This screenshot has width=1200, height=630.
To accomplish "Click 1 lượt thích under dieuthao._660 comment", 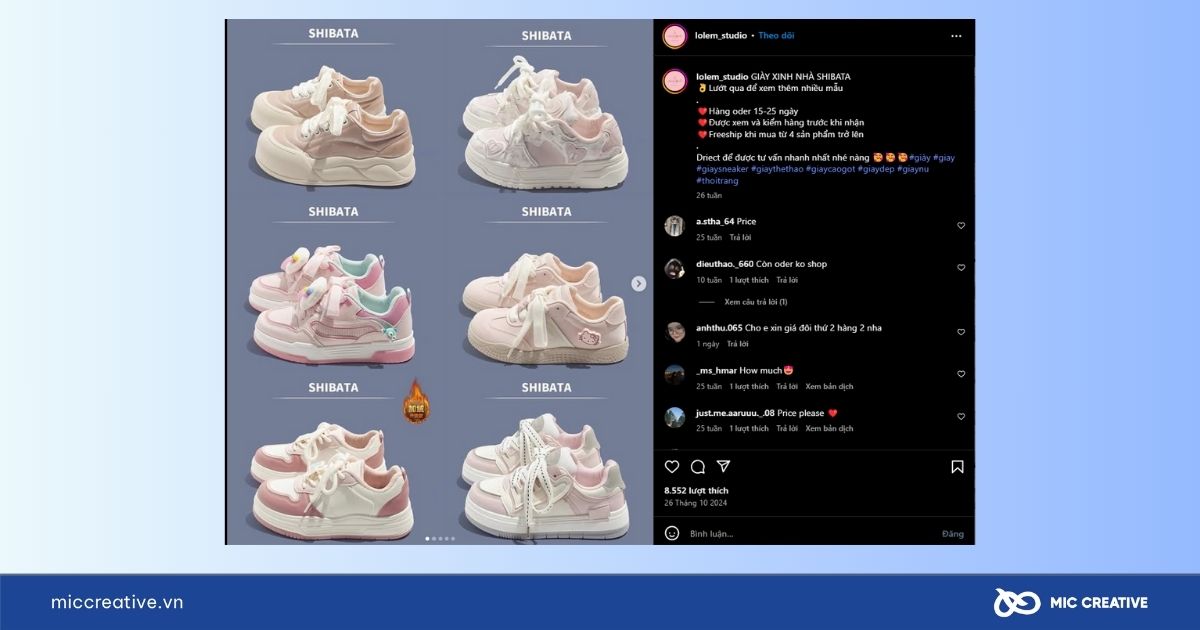I will click(x=749, y=280).
